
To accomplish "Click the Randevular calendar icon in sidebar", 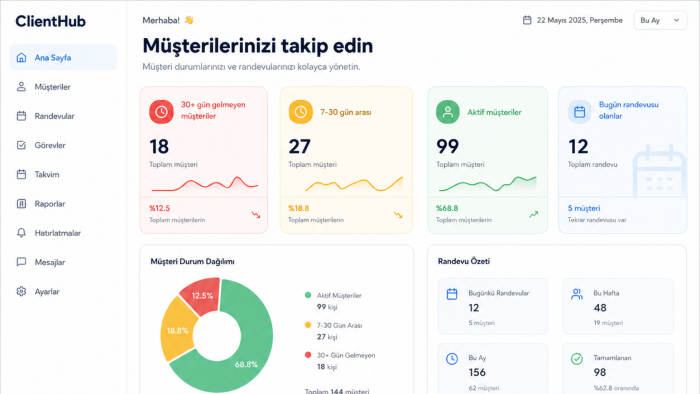I will (21, 116).
